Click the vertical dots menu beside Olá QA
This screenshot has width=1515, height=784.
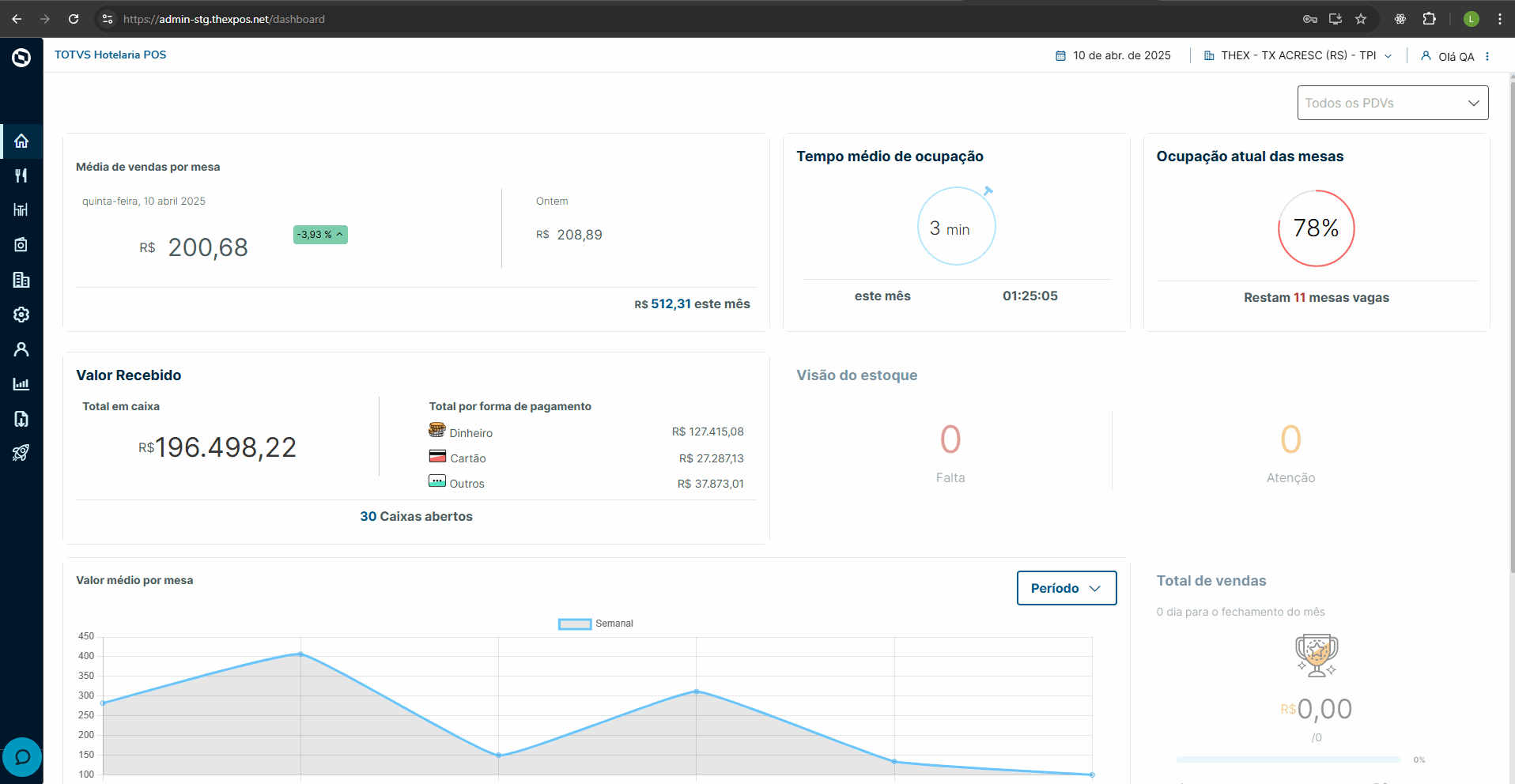point(1487,56)
